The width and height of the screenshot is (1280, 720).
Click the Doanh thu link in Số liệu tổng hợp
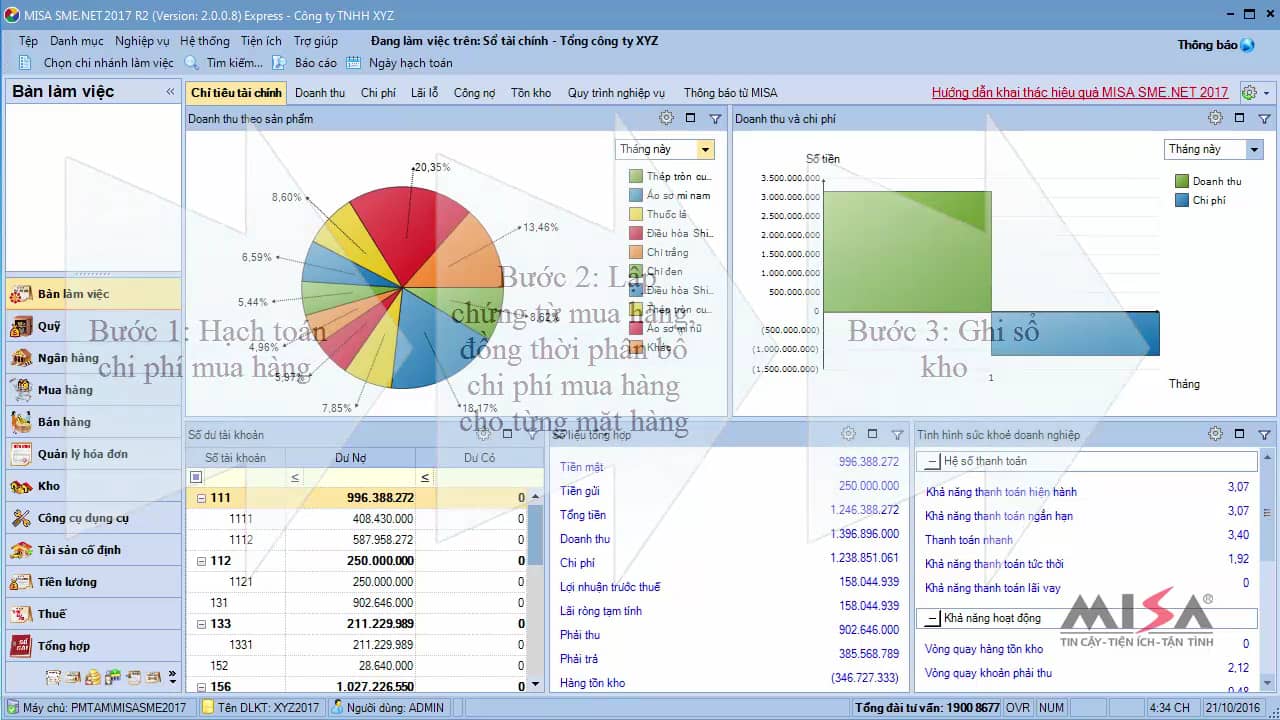[x=585, y=539]
